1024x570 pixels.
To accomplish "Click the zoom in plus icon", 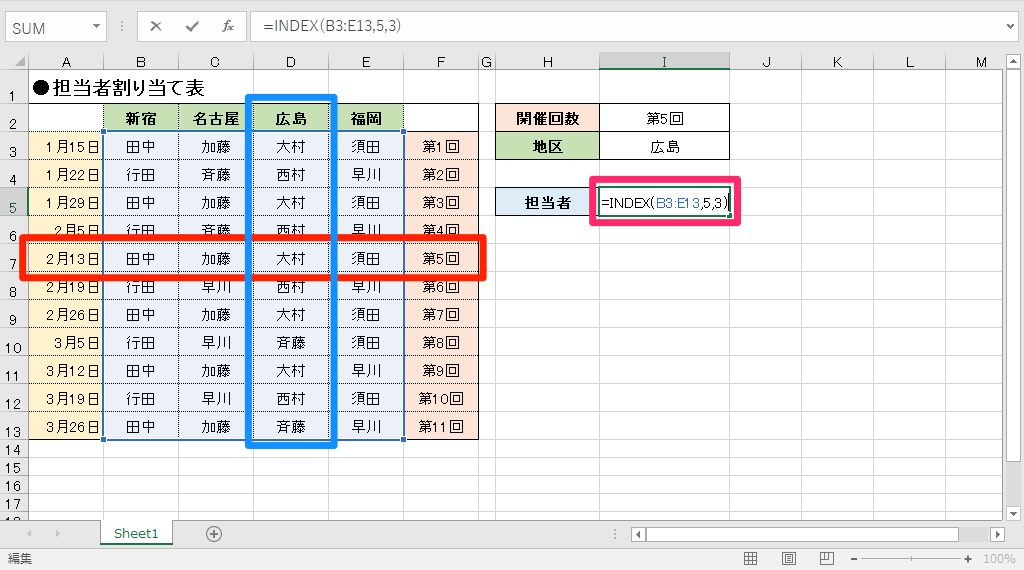I will tap(968, 559).
